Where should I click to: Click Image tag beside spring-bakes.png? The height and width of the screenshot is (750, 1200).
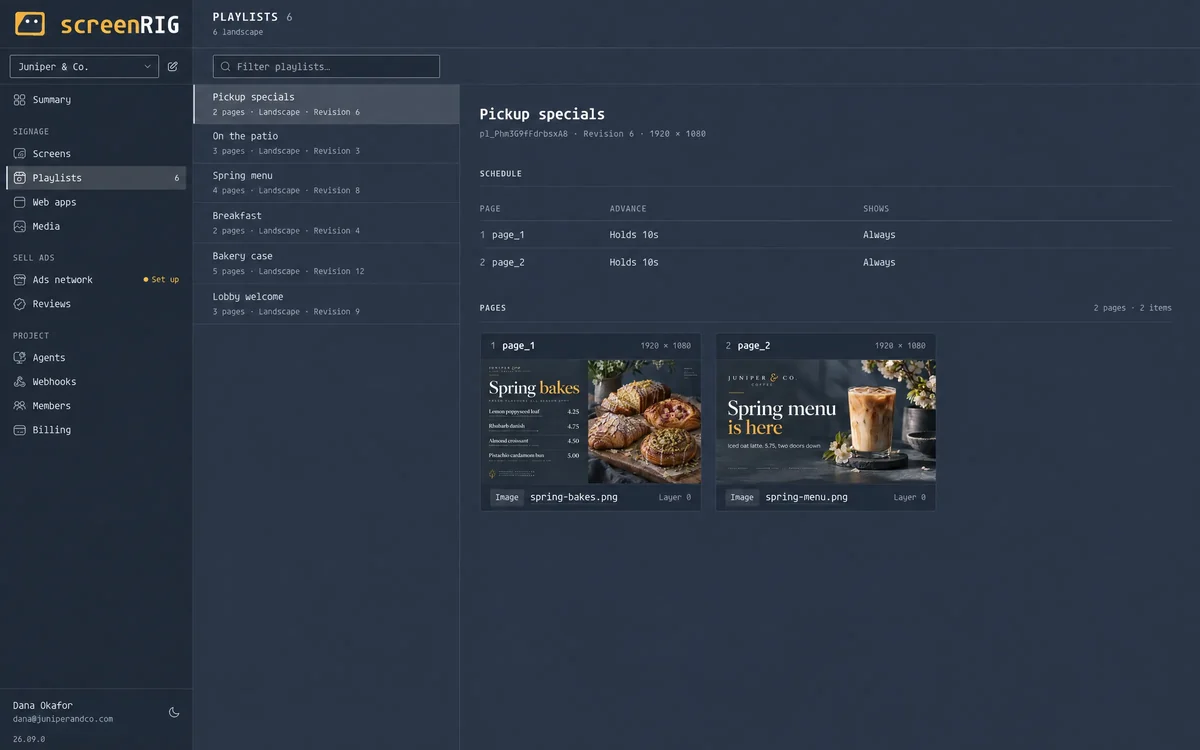pyautogui.click(x=507, y=497)
